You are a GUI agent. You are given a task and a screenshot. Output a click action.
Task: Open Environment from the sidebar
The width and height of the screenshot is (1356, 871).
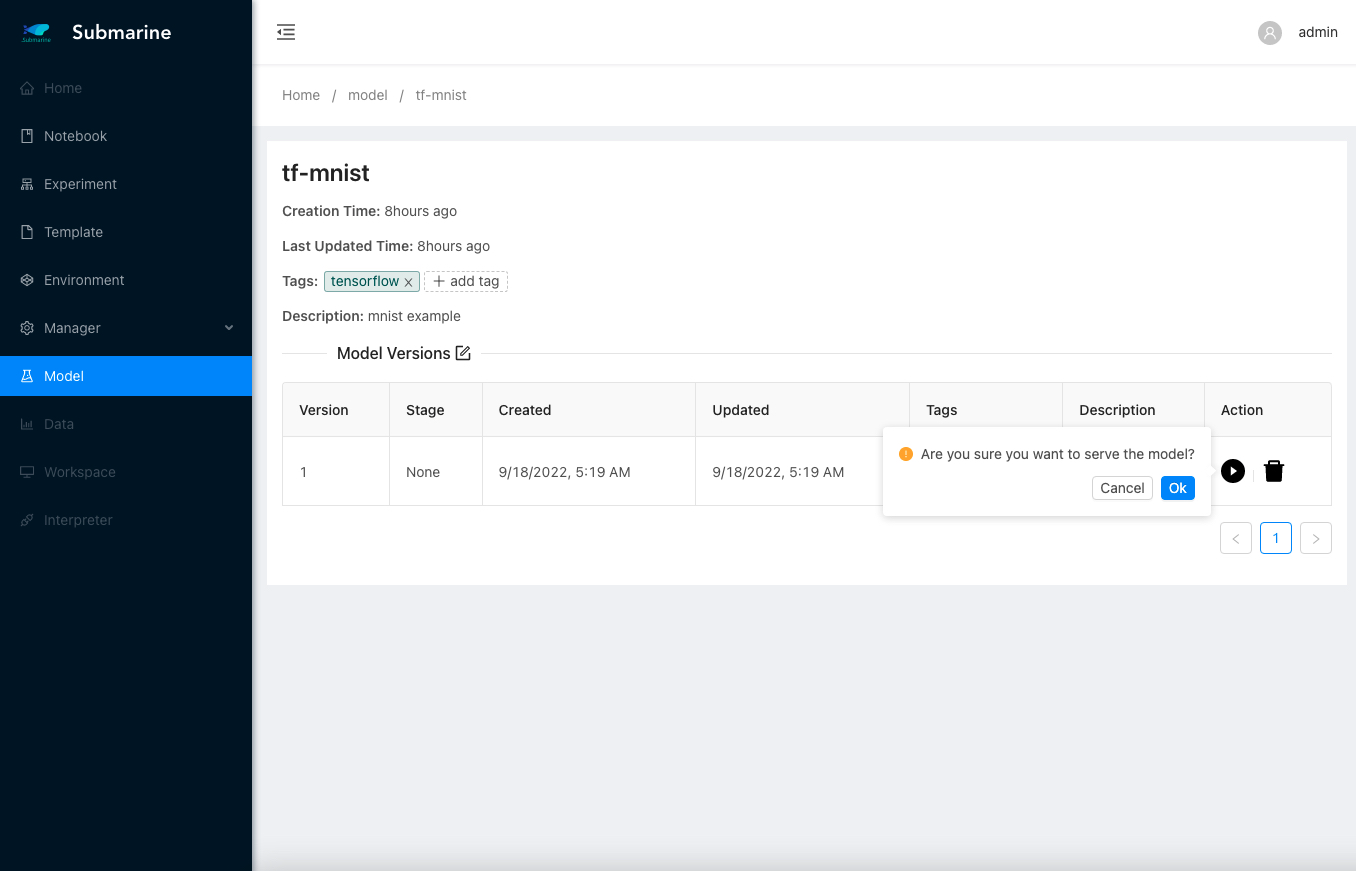click(x=84, y=280)
